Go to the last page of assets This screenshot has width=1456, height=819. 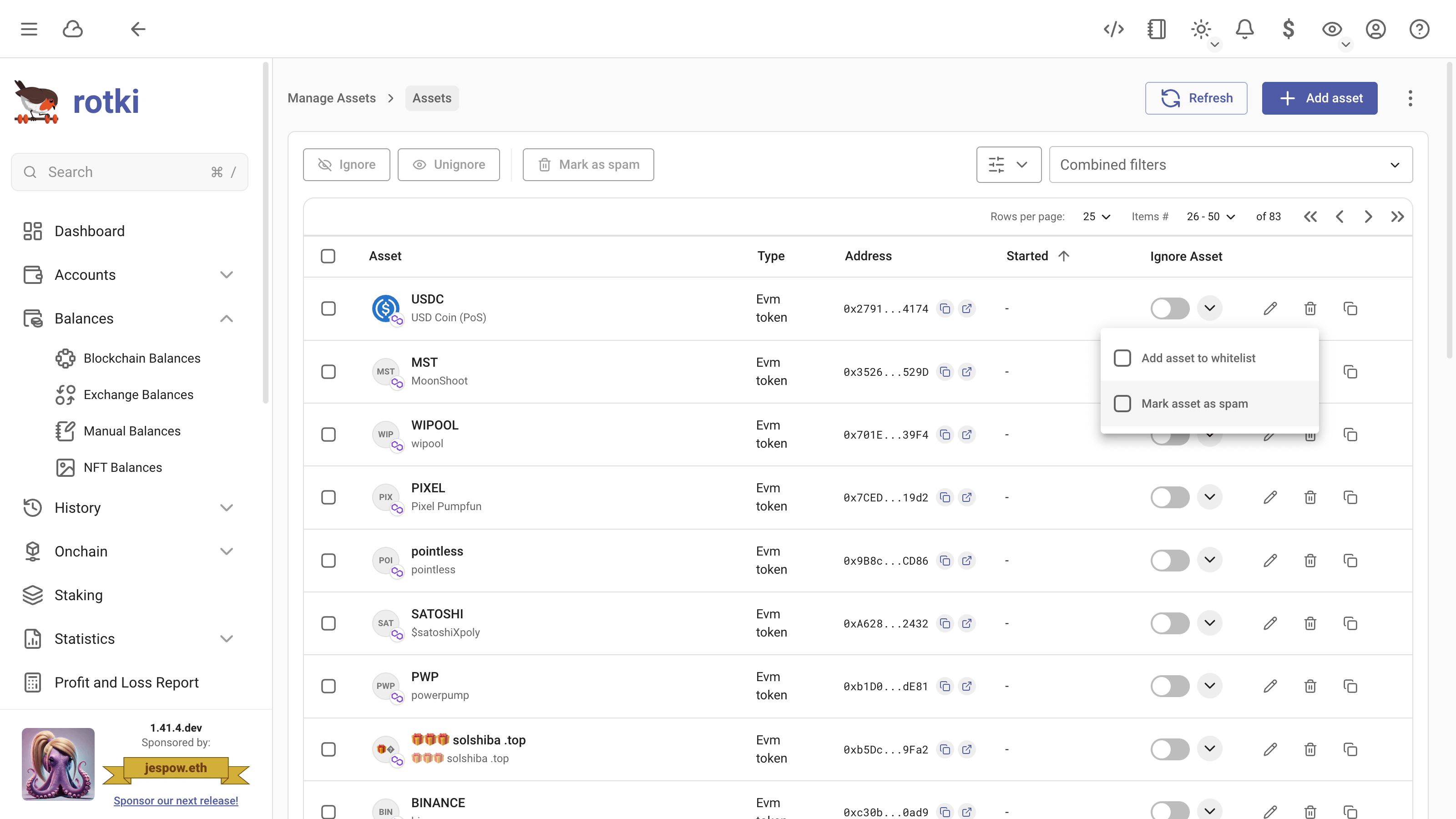click(x=1397, y=217)
